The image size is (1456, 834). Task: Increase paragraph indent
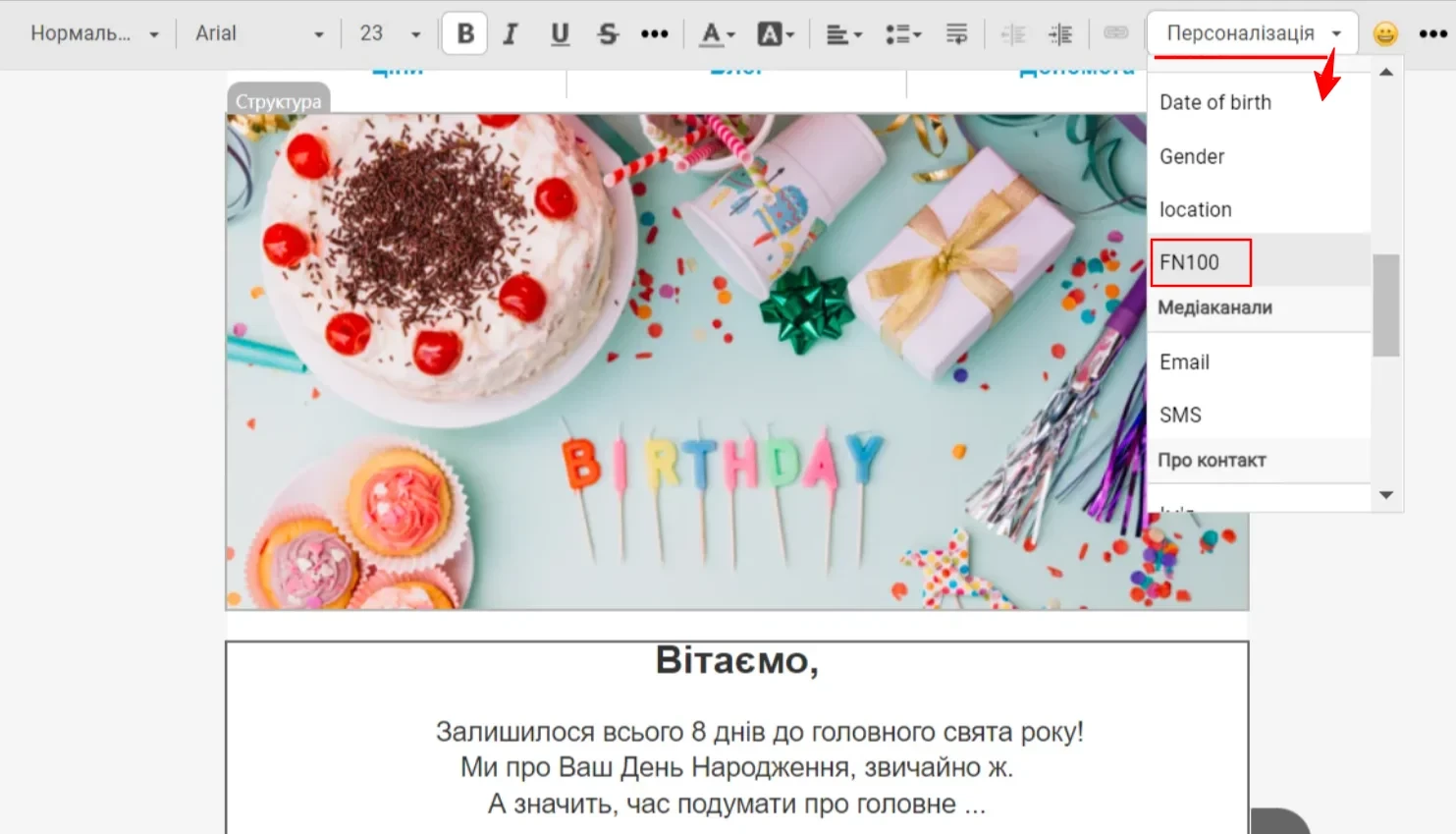click(x=1060, y=34)
